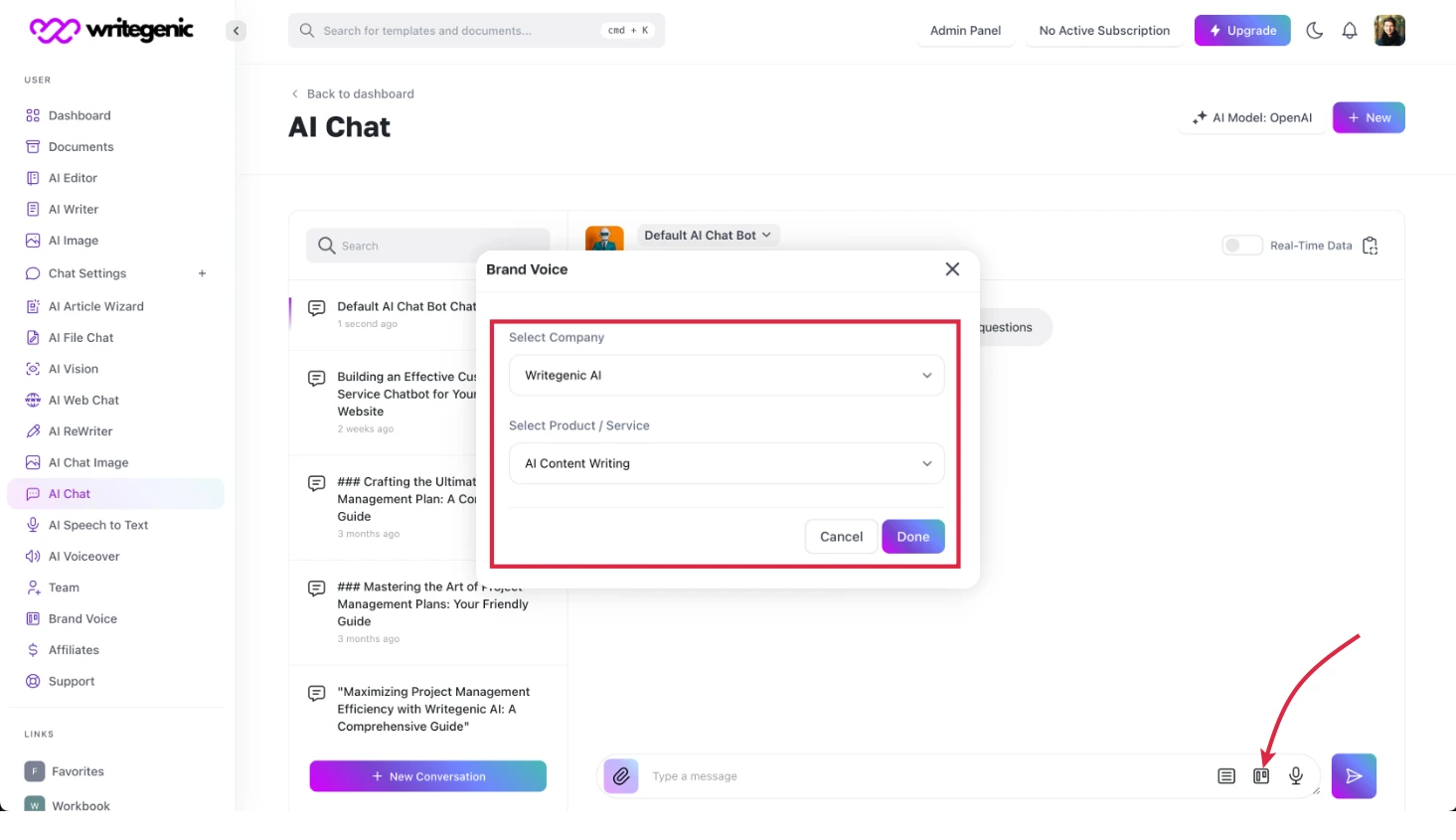This screenshot has width=1456, height=840.
Task: Click the prompt library icon in message bar
Action: coord(1226,776)
